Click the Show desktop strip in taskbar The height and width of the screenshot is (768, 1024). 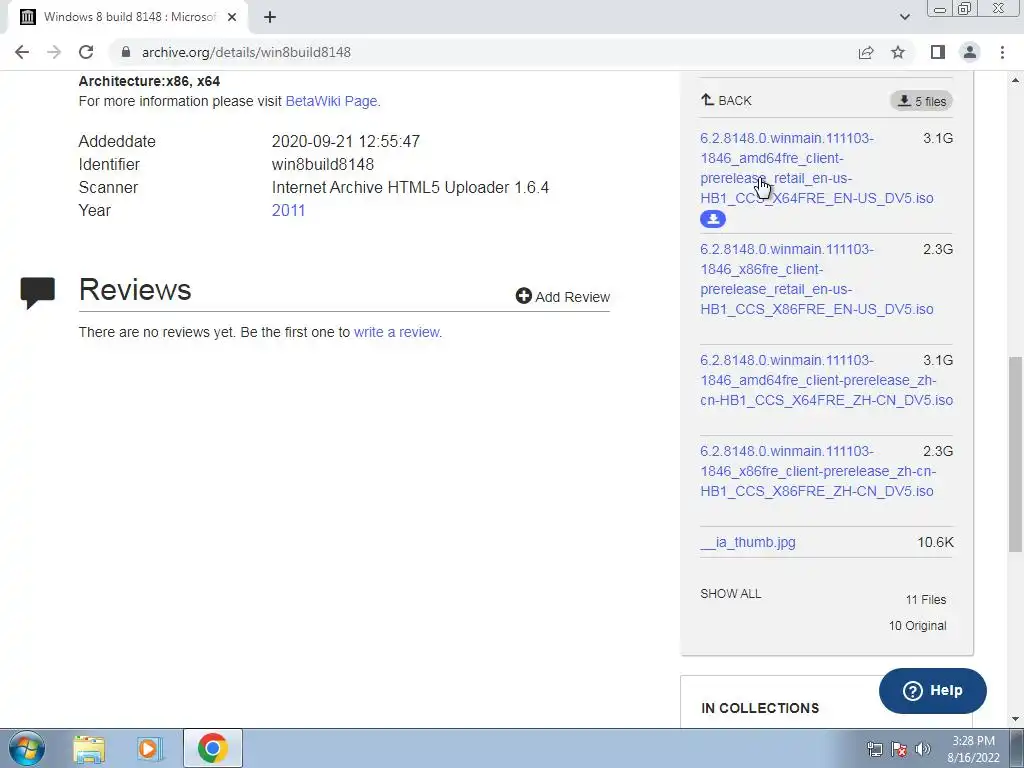1017,748
